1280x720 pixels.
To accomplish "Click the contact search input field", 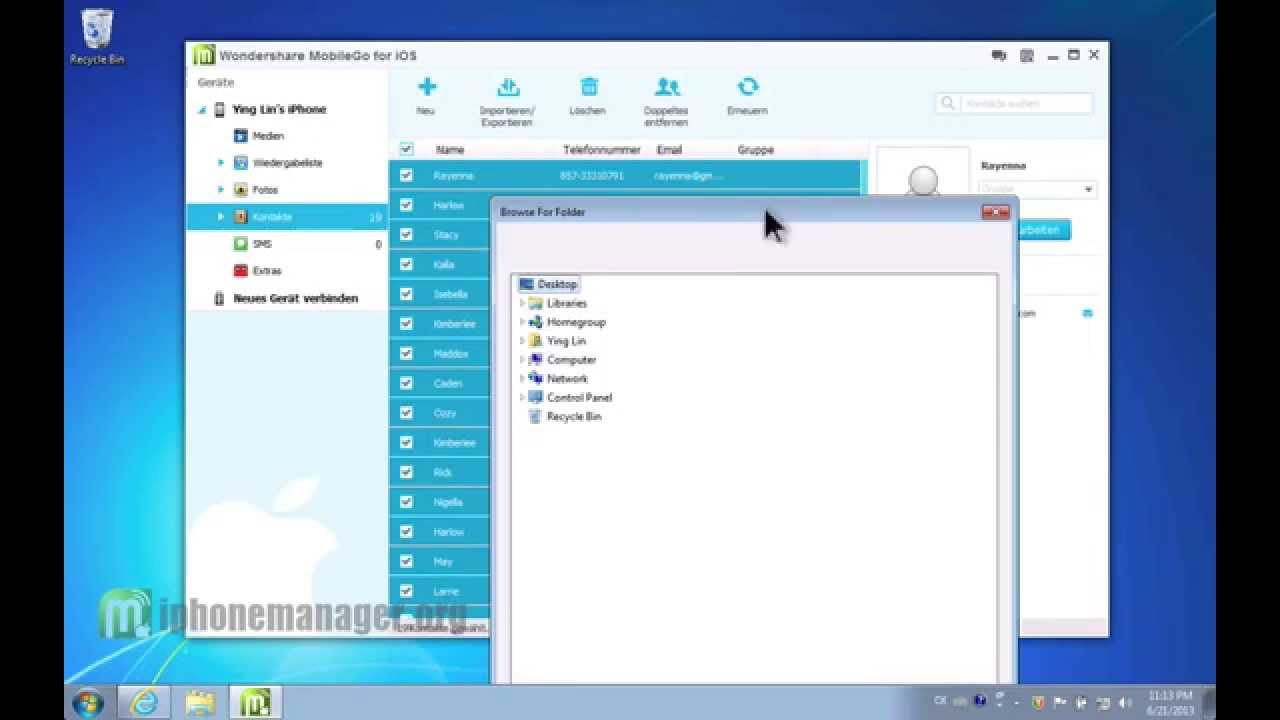I will (x=1026, y=103).
